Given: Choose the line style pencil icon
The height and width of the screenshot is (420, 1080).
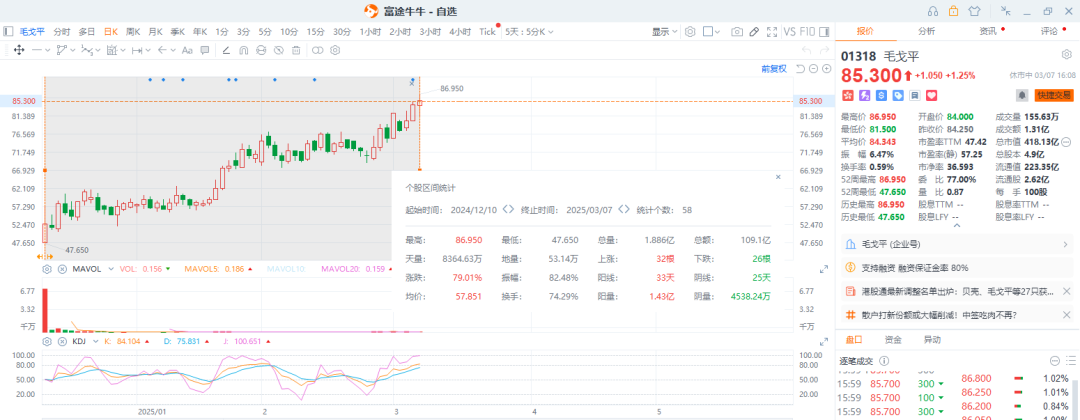Looking at the screenshot, I should point(226,50).
